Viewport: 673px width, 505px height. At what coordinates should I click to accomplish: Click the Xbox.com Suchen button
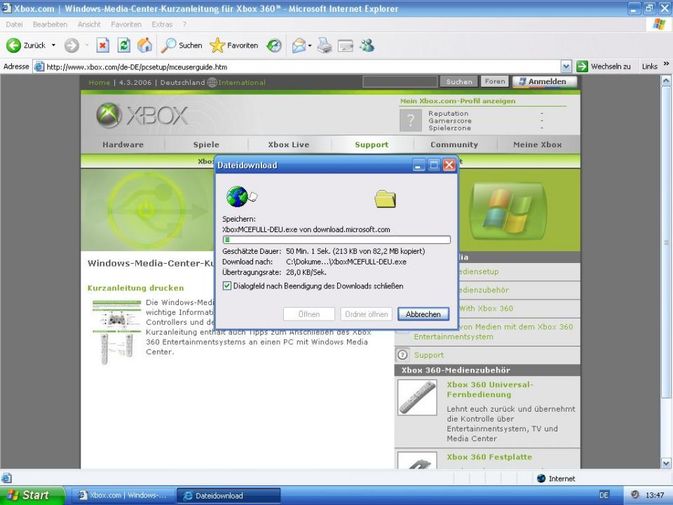[x=458, y=81]
